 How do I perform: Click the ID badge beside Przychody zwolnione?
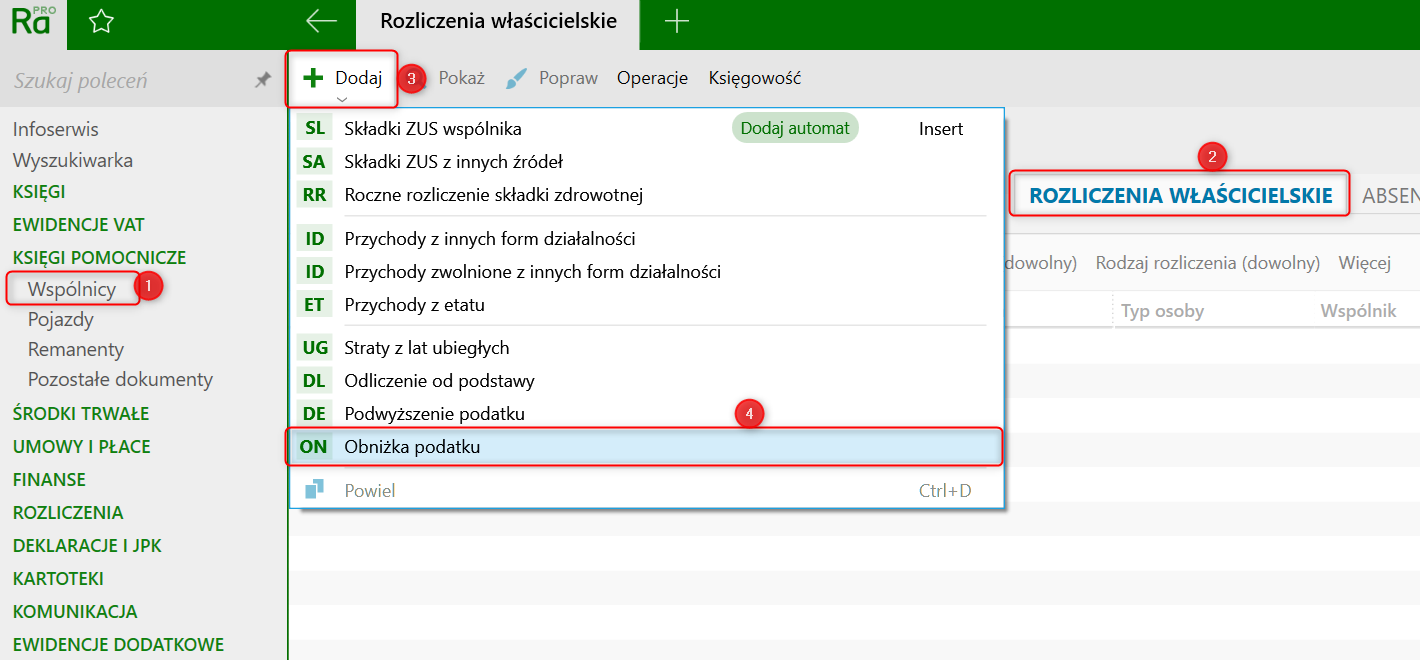tap(314, 271)
